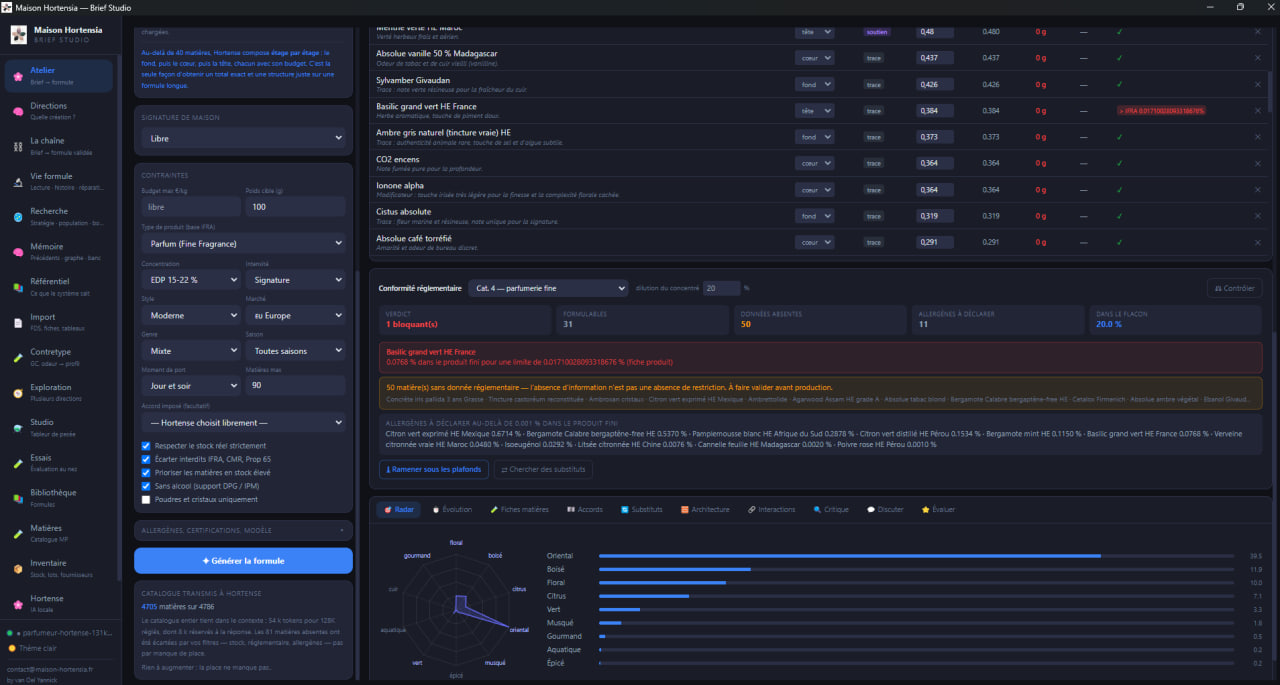Open the Cat. 4 parfumerie fine dropdown

(x=548, y=288)
